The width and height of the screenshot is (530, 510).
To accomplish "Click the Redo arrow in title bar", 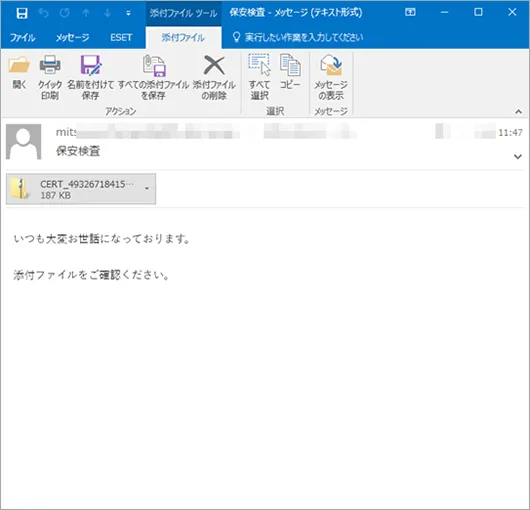I will point(65,13).
